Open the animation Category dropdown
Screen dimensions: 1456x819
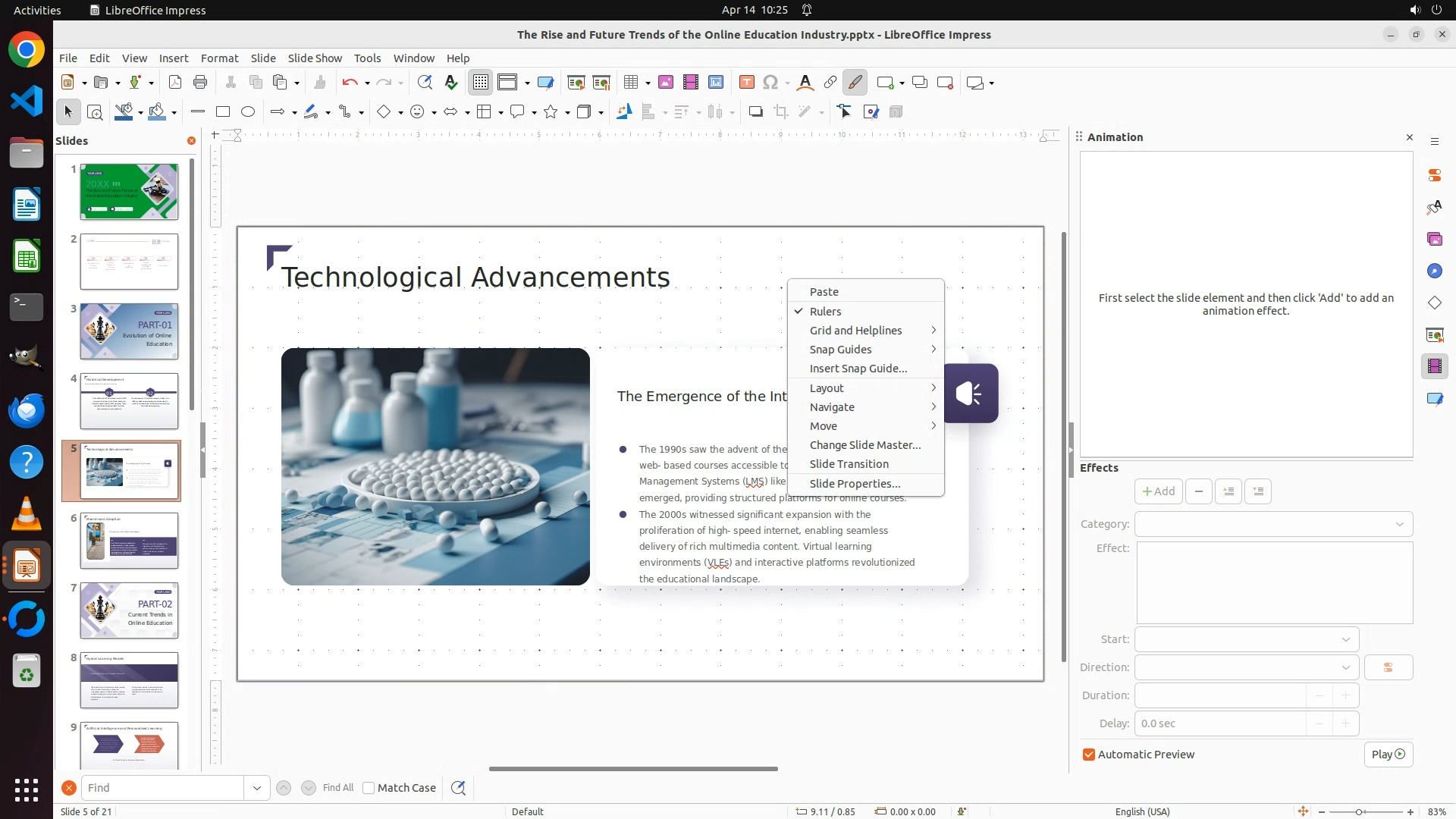tap(1273, 524)
